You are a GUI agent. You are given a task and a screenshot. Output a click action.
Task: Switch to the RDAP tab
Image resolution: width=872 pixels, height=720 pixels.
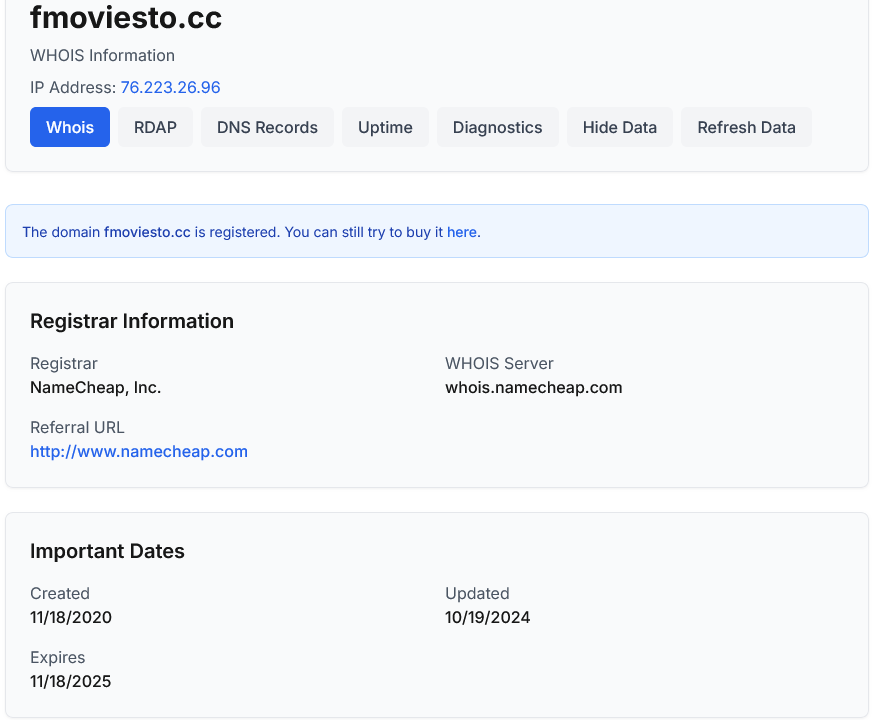pos(155,127)
